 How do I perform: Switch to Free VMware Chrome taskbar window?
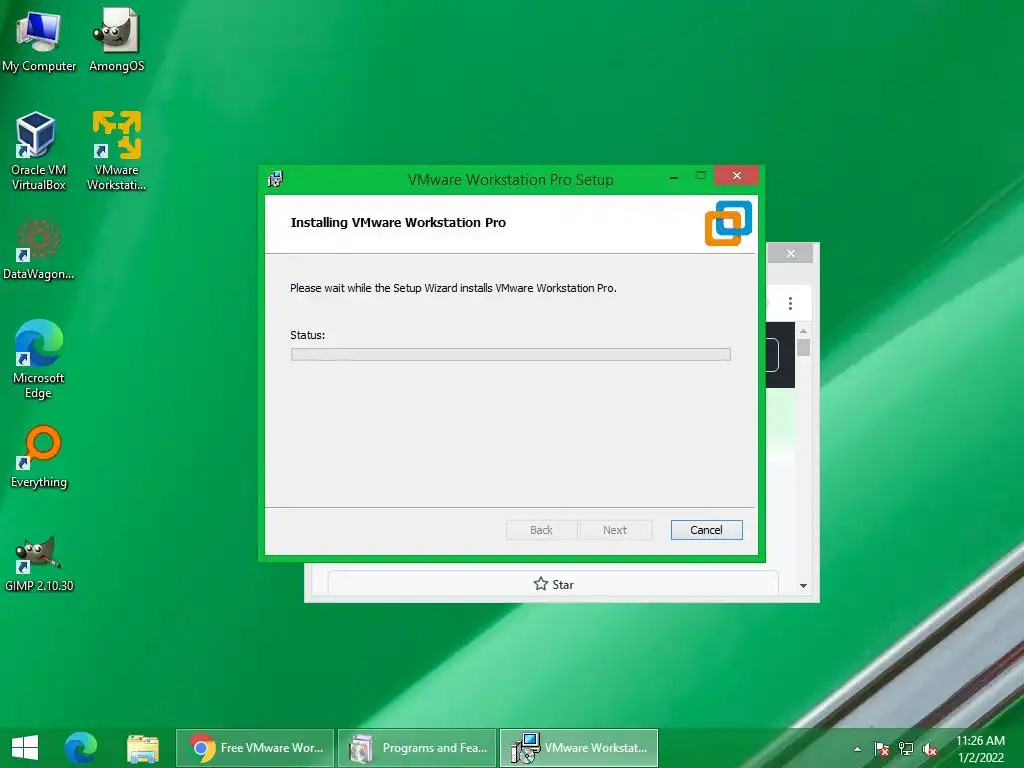coord(255,748)
